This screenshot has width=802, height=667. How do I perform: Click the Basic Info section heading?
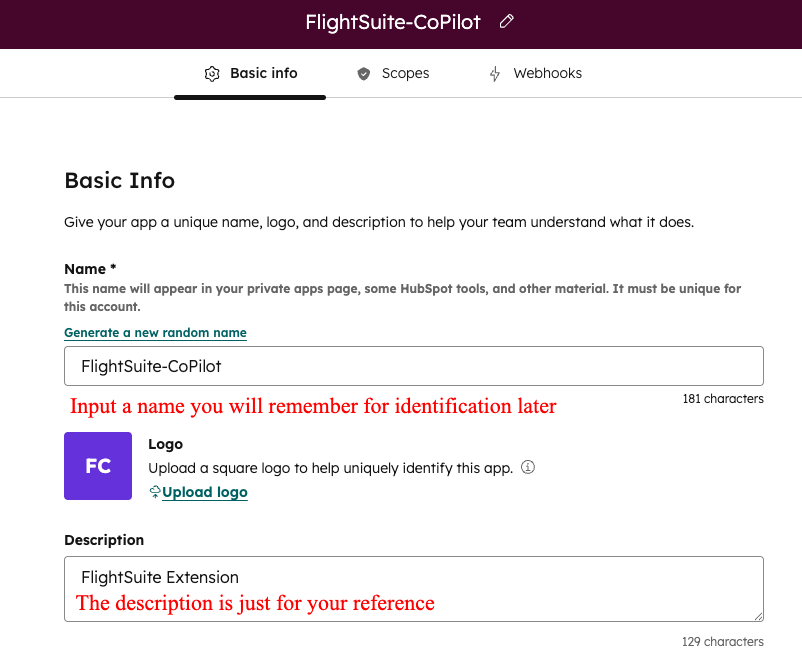tap(119, 181)
